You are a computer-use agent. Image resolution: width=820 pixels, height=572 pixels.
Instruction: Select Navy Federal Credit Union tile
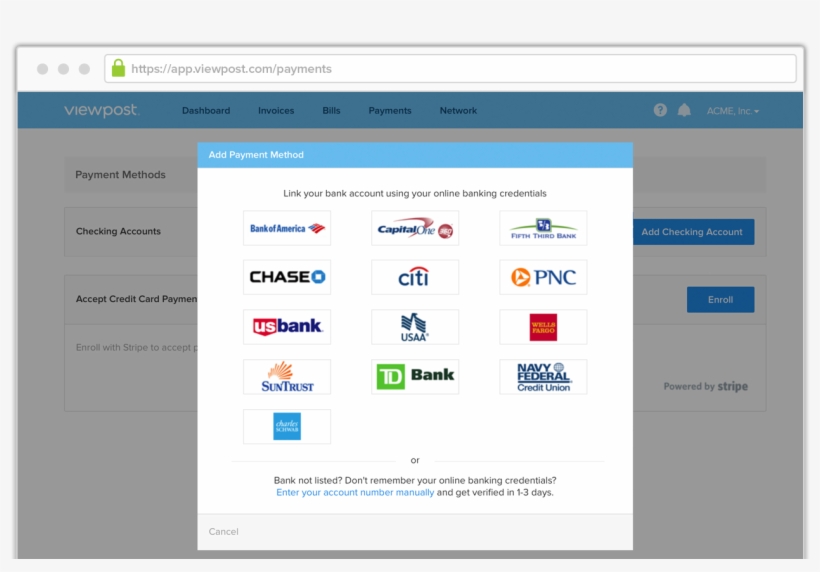(x=543, y=376)
